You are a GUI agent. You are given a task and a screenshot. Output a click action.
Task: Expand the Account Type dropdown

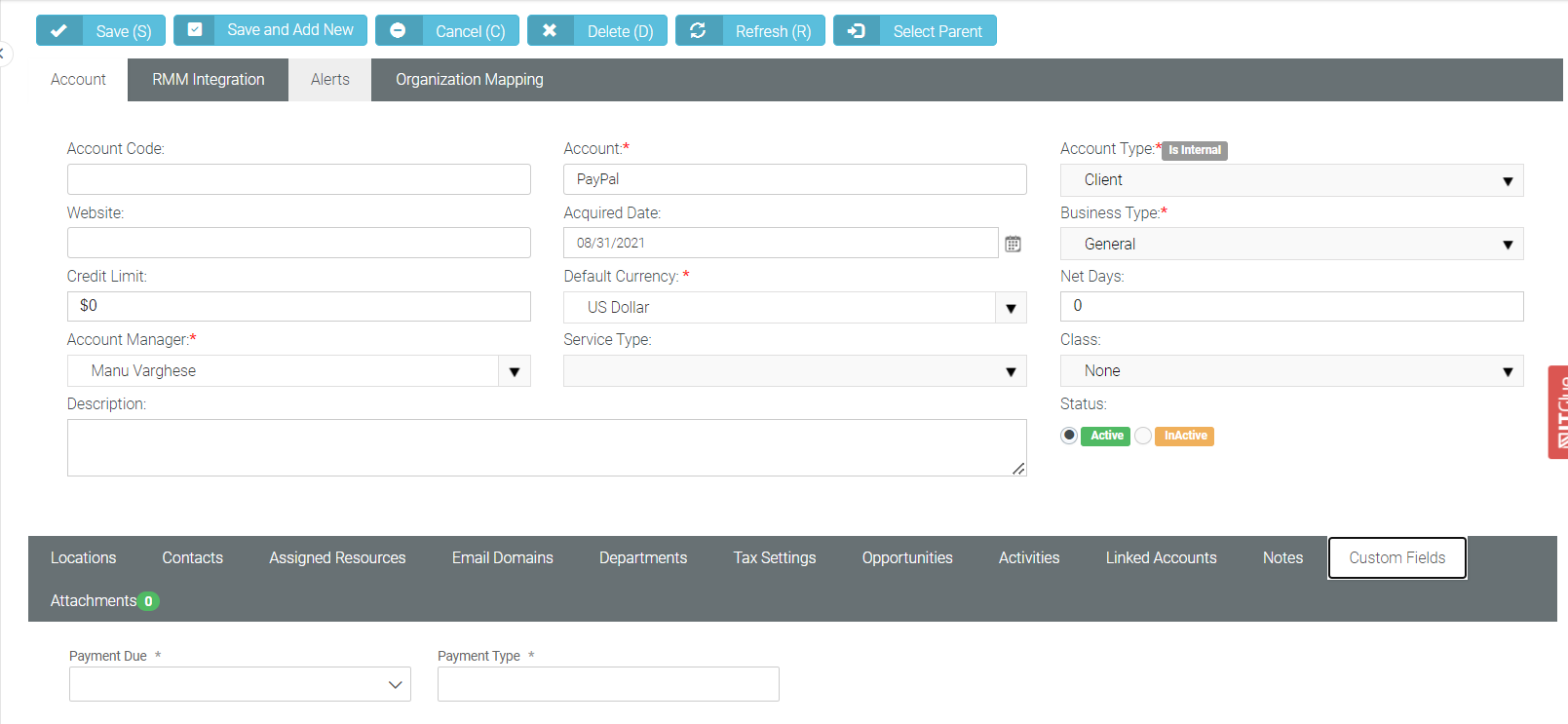click(1507, 180)
